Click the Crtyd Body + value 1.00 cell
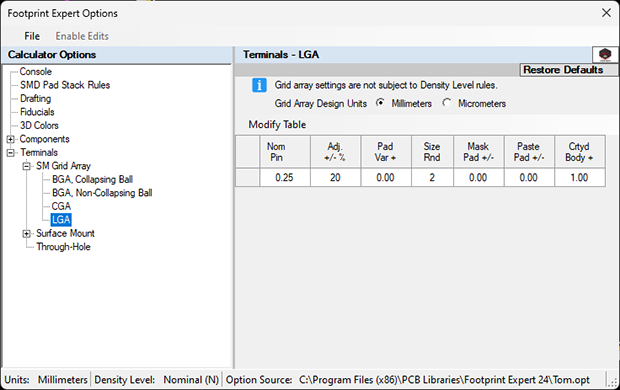Screen dimensions: 620x390 [x=580, y=178]
